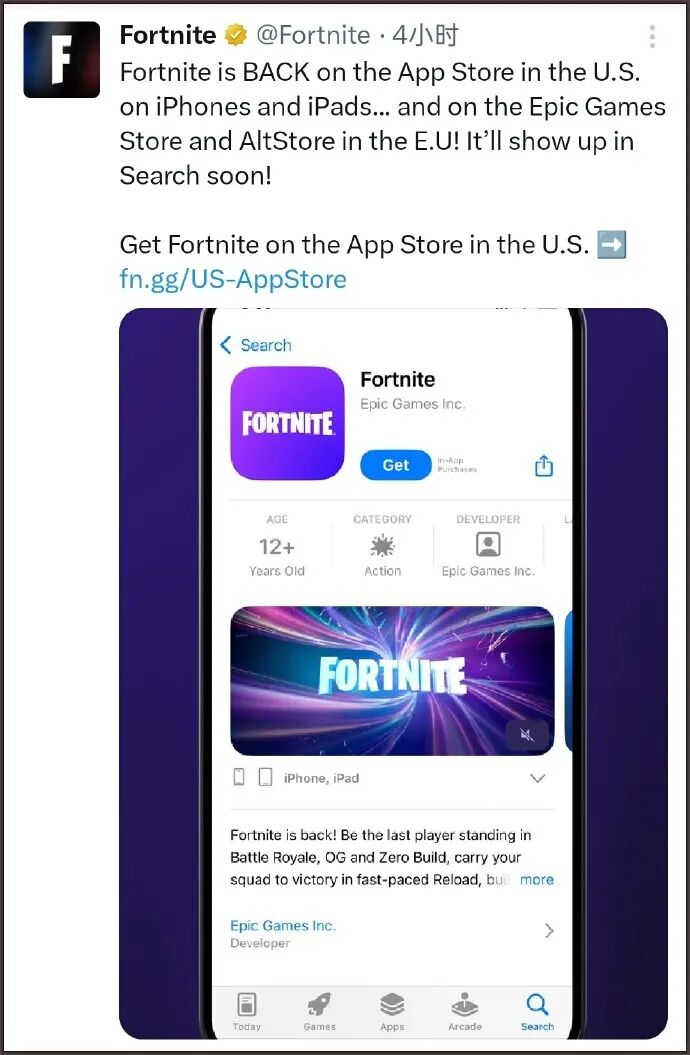Open Epic Games Inc. developer row arrow
Viewport: 690px width, 1055px height.
549,931
